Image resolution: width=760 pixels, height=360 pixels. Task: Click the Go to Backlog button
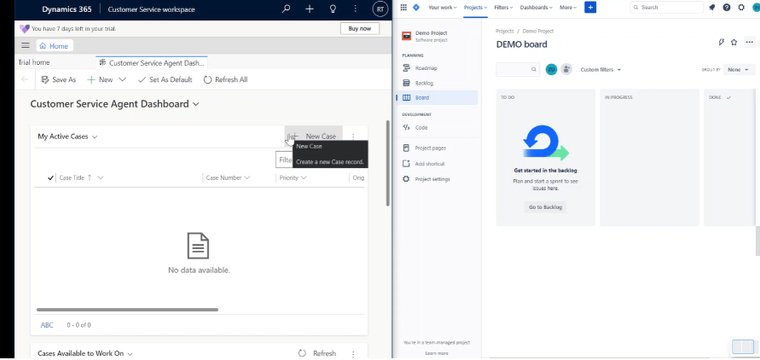(x=545, y=207)
